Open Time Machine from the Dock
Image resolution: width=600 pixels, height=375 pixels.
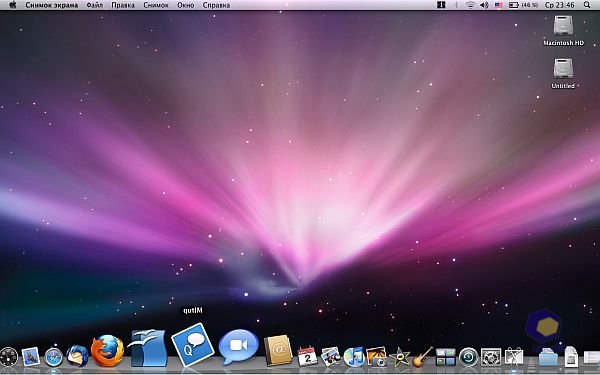pyautogui.click(x=468, y=357)
